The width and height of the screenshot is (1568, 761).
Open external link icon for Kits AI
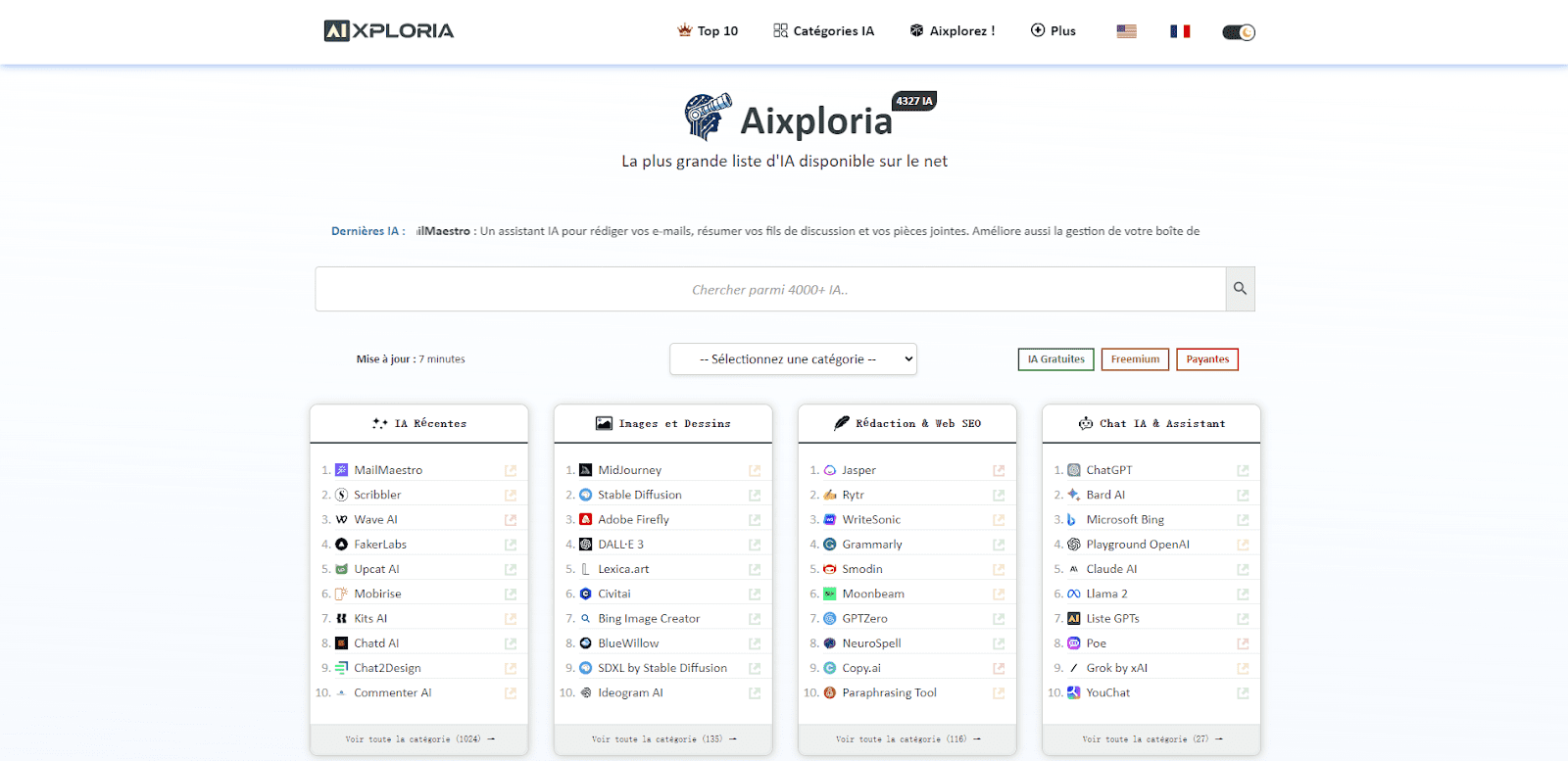click(x=511, y=618)
